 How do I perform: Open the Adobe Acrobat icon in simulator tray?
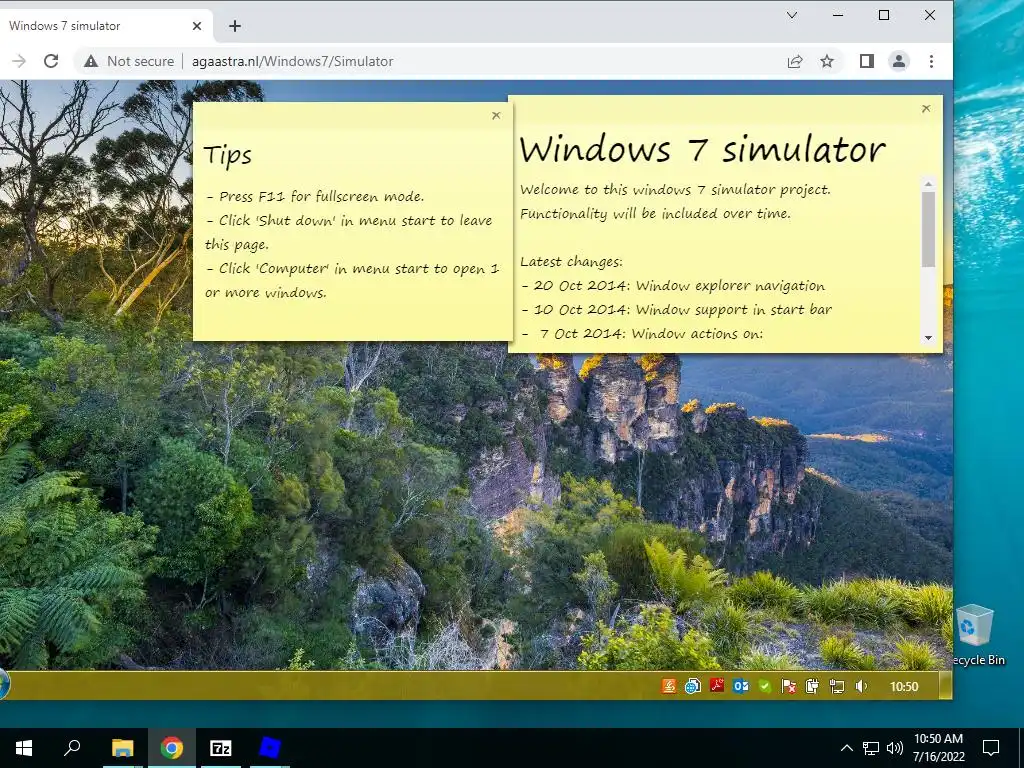(x=717, y=686)
